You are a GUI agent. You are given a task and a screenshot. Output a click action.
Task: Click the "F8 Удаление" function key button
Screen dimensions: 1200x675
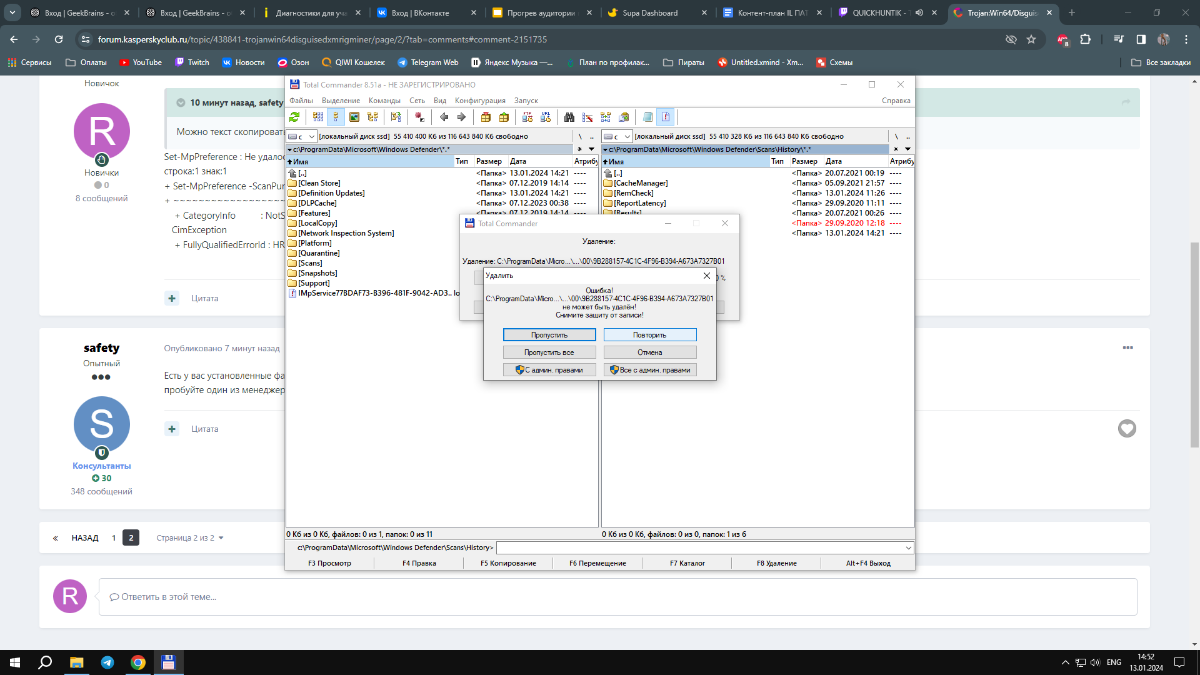click(x=776, y=563)
